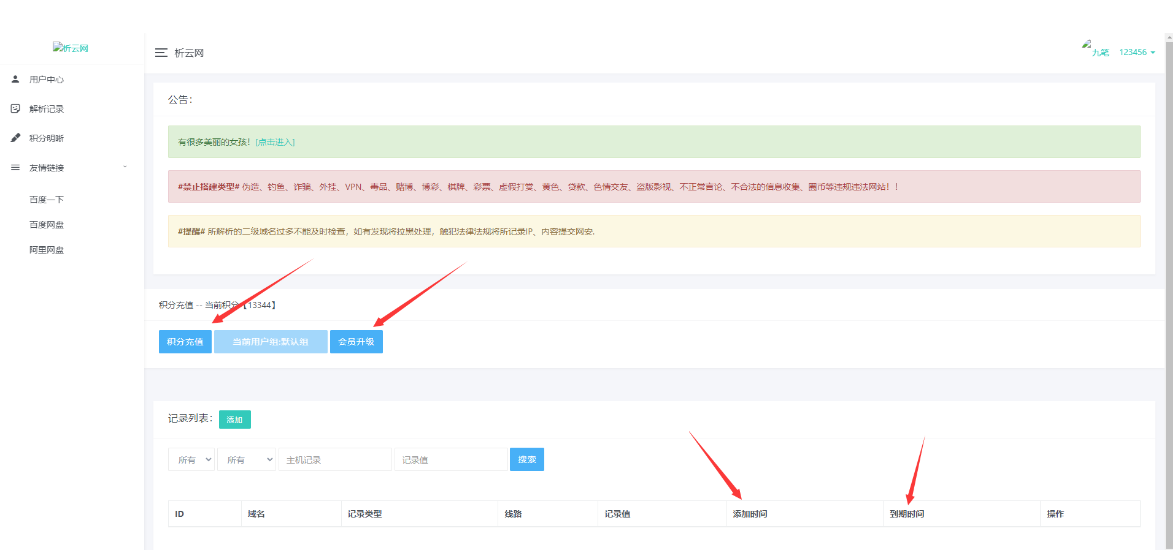Viewport: 1173px width, 550px height.
Task: Open the 百度一下 sidebar link
Action: pyautogui.click(x=46, y=200)
